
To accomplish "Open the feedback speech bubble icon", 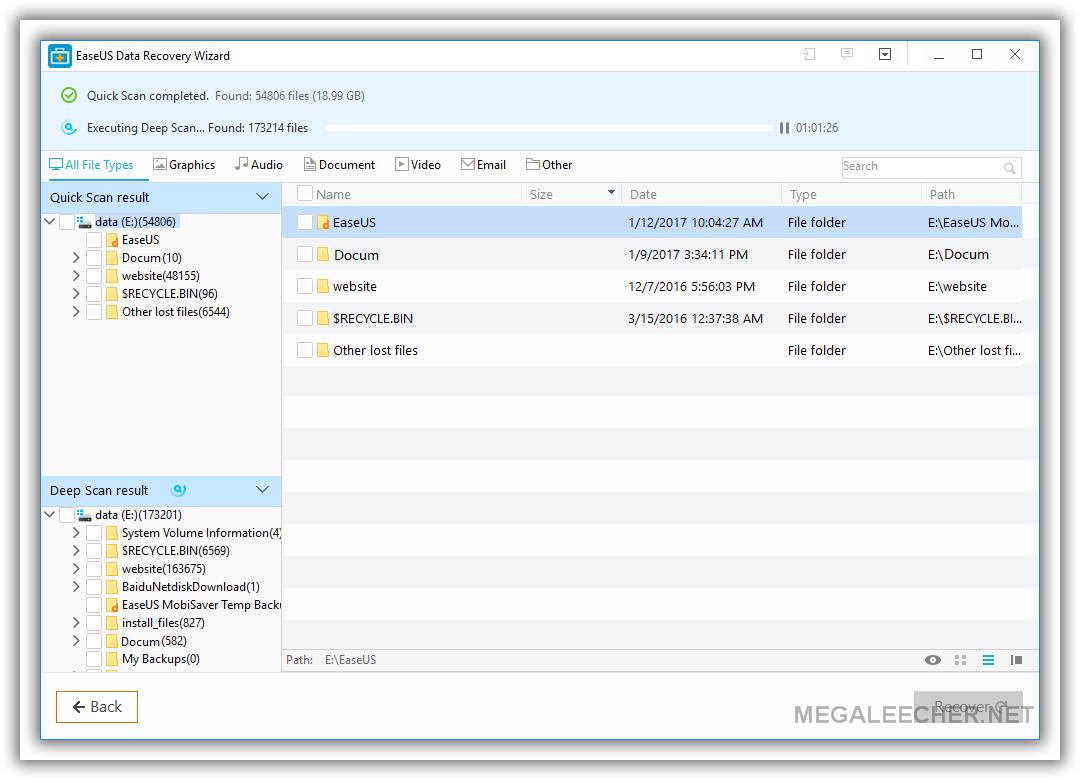I will click(x=847, y=54).
